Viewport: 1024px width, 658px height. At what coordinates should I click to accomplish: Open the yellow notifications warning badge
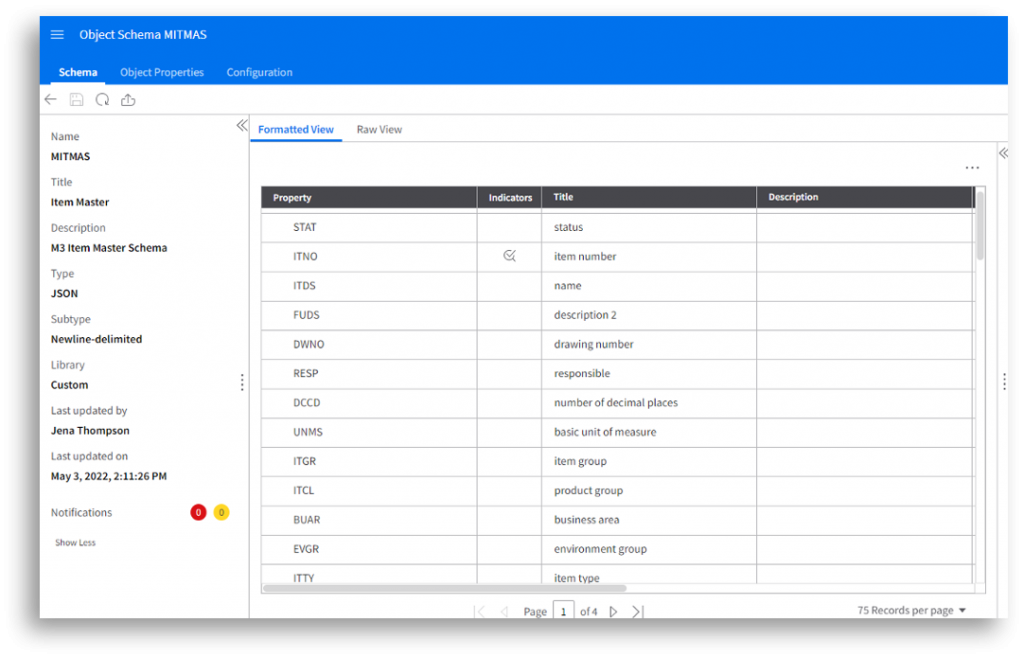point(221,512)
